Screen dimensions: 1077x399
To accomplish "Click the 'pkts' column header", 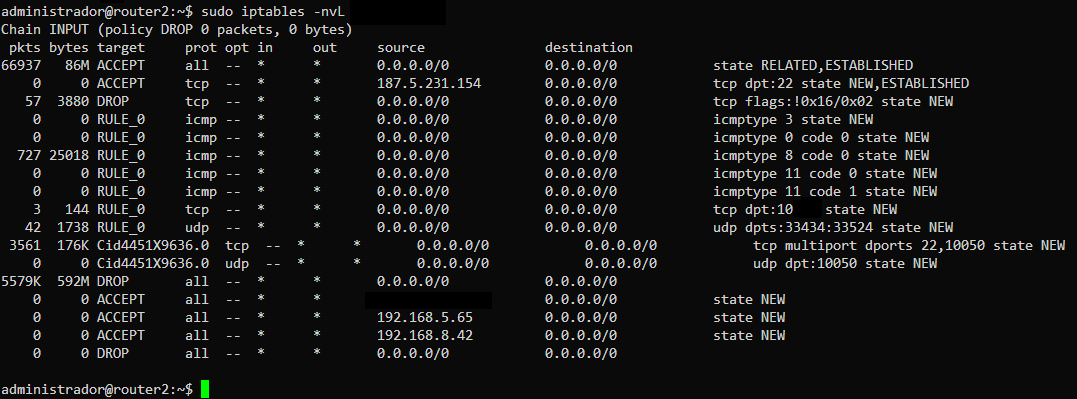I will coord(25,48).
